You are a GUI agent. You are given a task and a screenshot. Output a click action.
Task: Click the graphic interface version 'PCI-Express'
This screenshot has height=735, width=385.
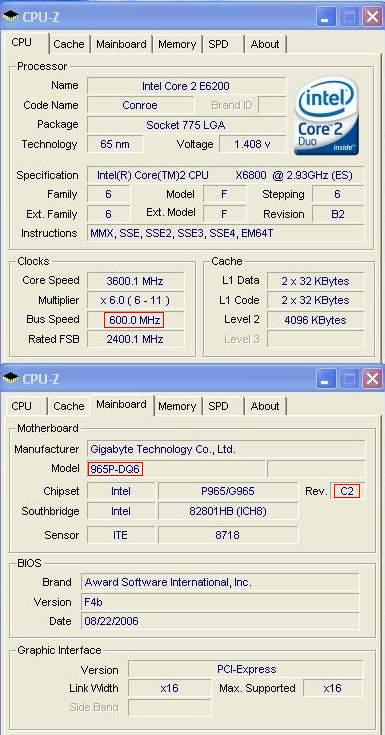click(x=246, y=669)
